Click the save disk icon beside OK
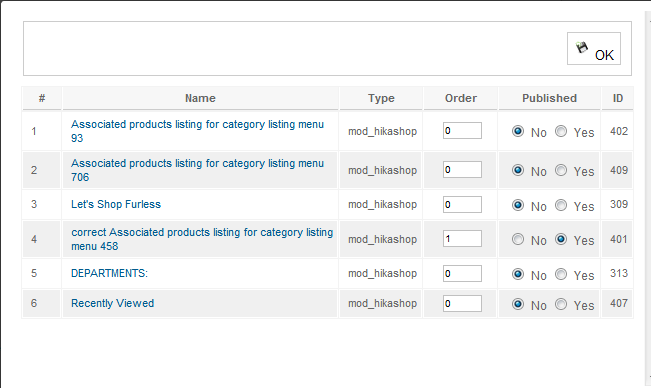The height and width of the screenshot is (388, 651). click(x=582, y=48)
